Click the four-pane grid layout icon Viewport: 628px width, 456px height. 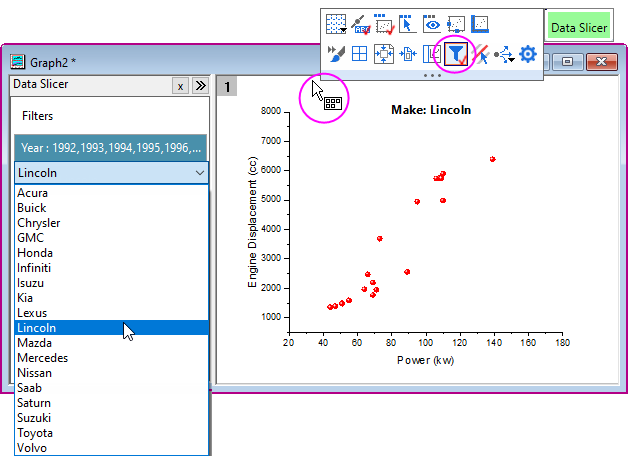point(358,54)
